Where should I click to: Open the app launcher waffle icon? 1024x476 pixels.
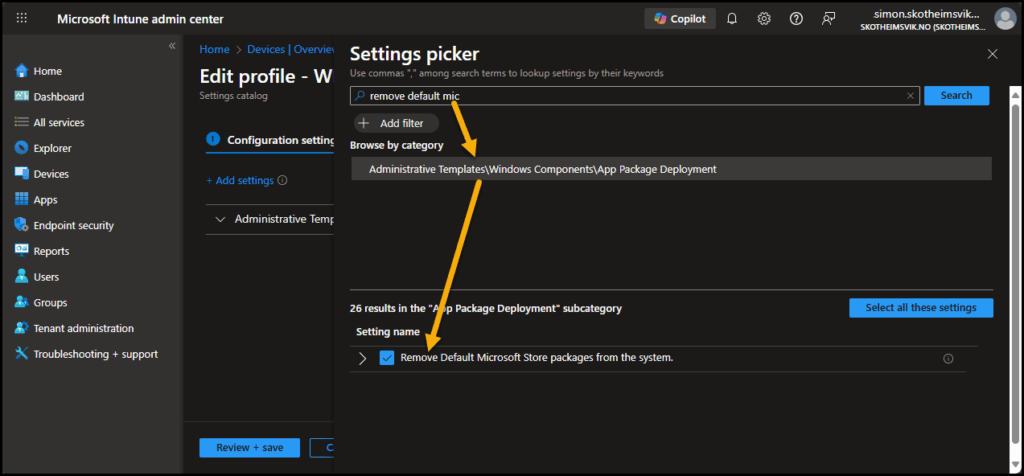pos(22,19)
